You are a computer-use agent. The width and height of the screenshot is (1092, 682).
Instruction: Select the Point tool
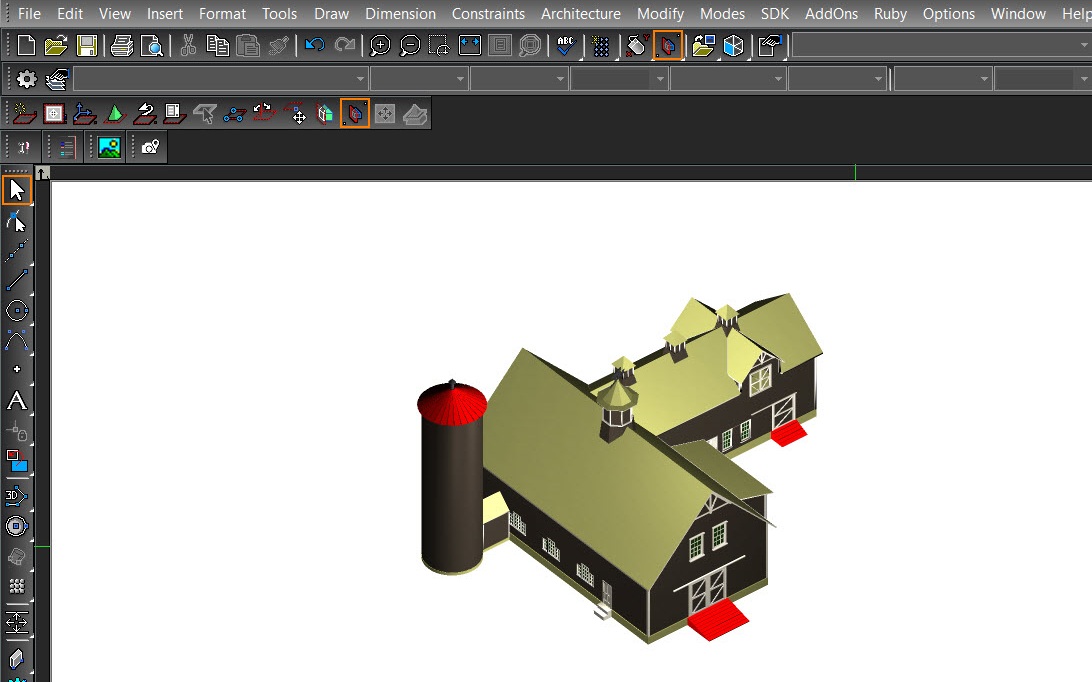click(x=17, y=369)
